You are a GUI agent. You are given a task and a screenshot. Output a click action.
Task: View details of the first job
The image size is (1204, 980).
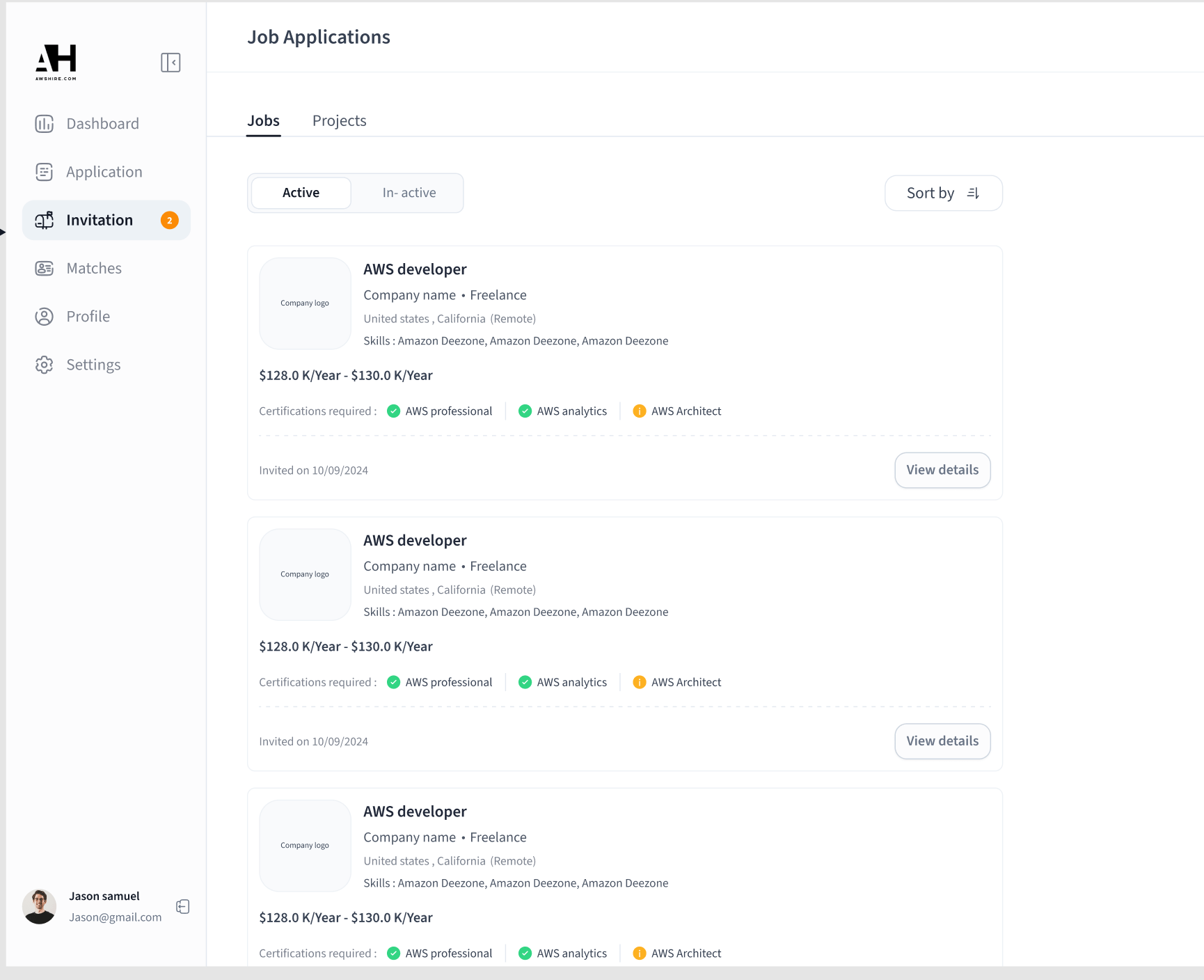(942, 471)
